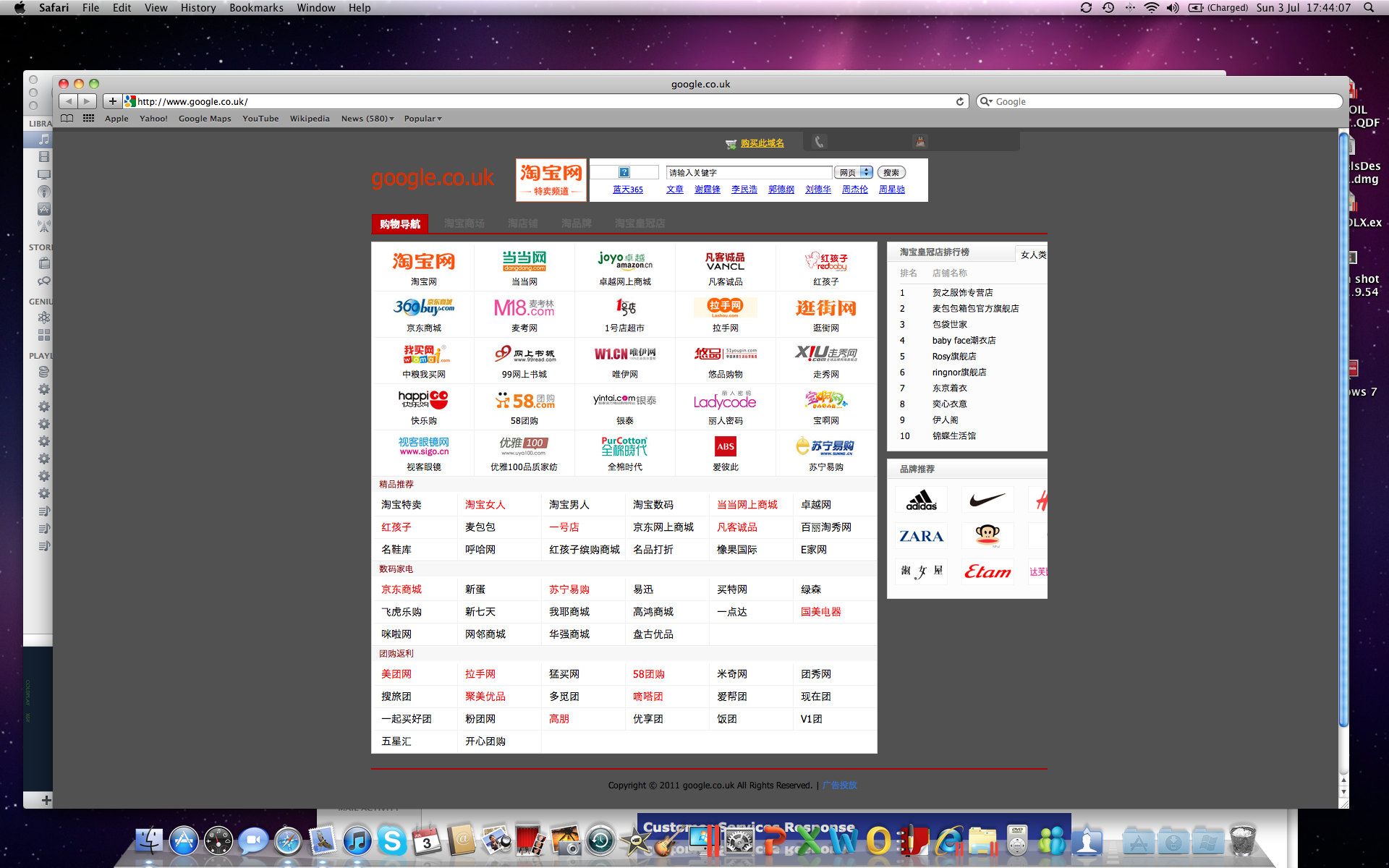Switch to the 淘宝商场 tab
Screen dimensions: 1389x868
click(464, 224)
